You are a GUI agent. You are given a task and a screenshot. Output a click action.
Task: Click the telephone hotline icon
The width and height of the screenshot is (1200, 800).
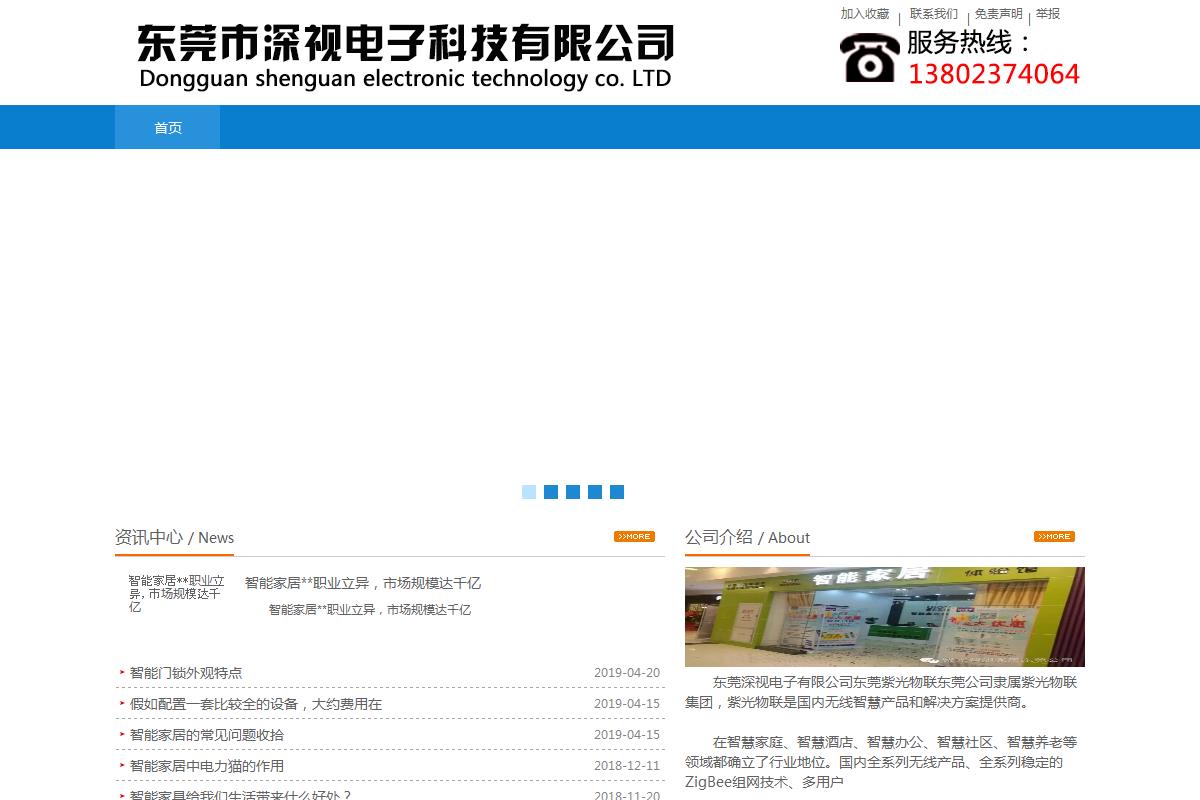click(x=869, y=57)
